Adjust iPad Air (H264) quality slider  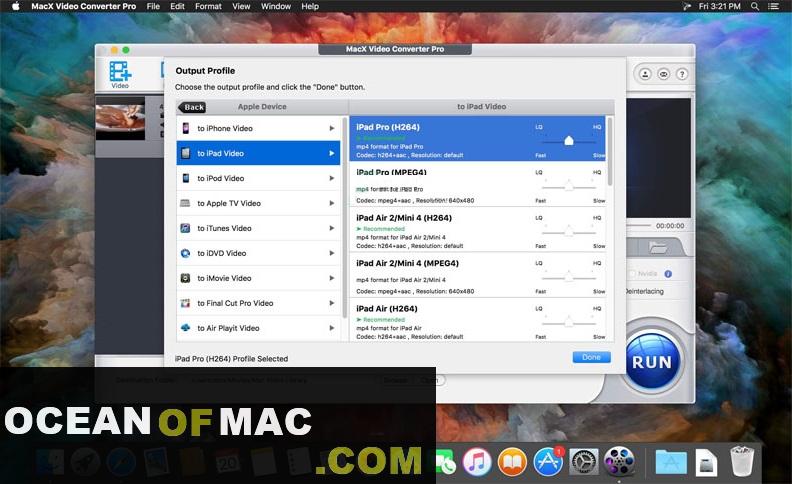tap(569, 322)
